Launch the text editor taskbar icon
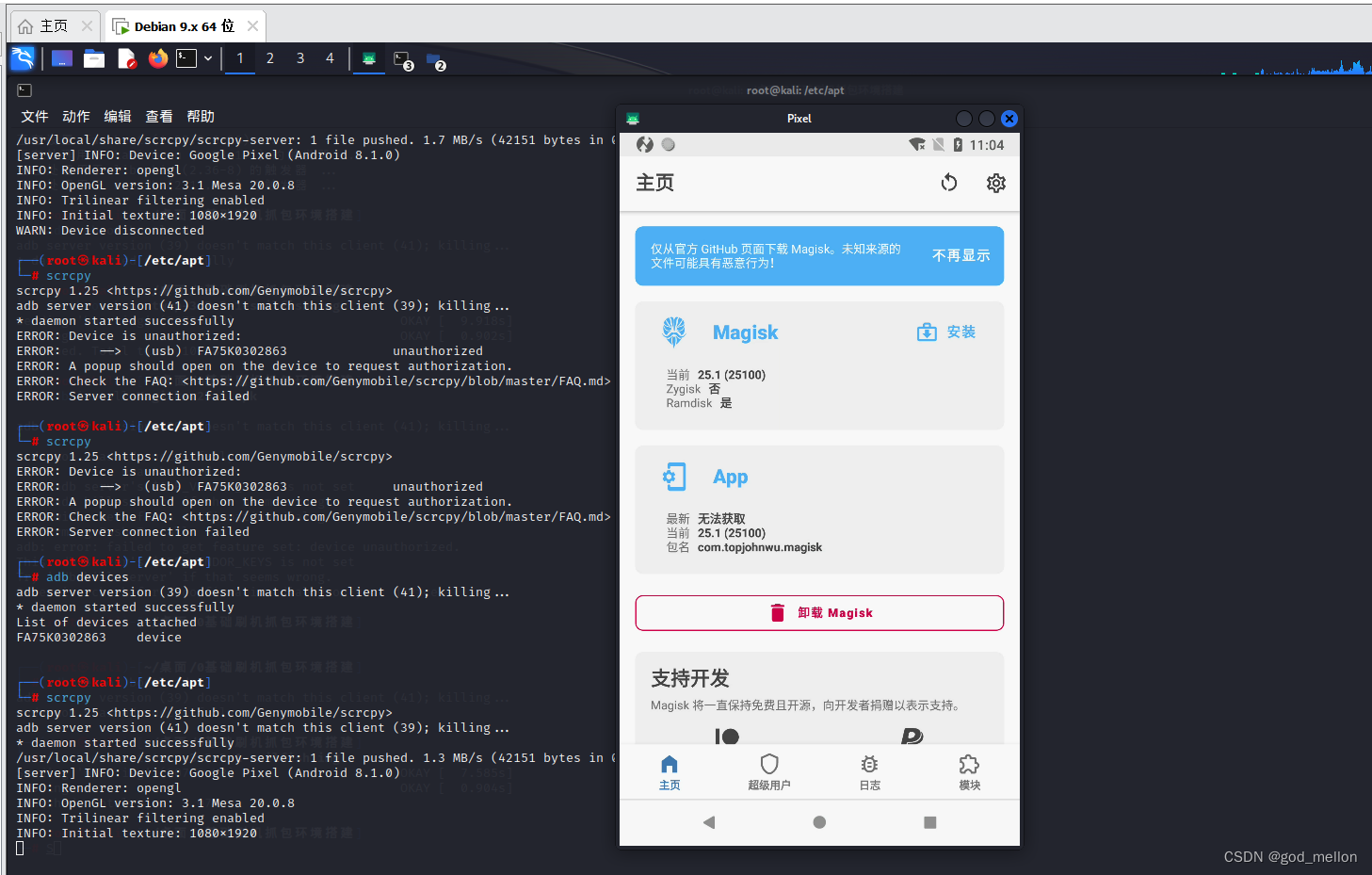This screenshot has width=1372, height=875. pos(127,58)
